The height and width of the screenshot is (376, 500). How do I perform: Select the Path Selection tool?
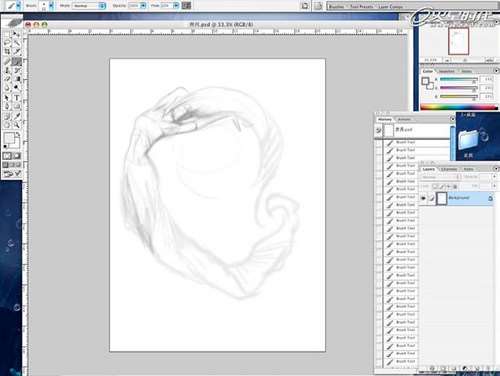7,98
